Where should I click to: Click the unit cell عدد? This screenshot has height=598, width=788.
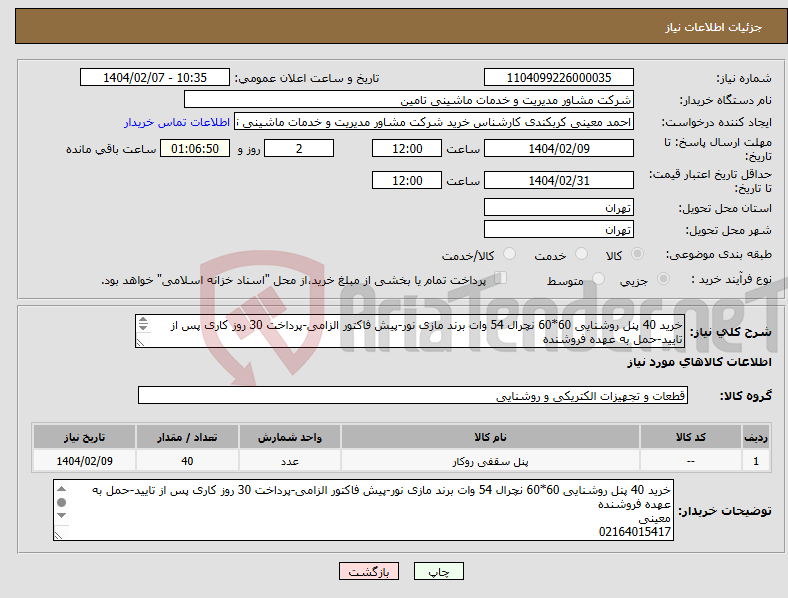coord(290,461)
